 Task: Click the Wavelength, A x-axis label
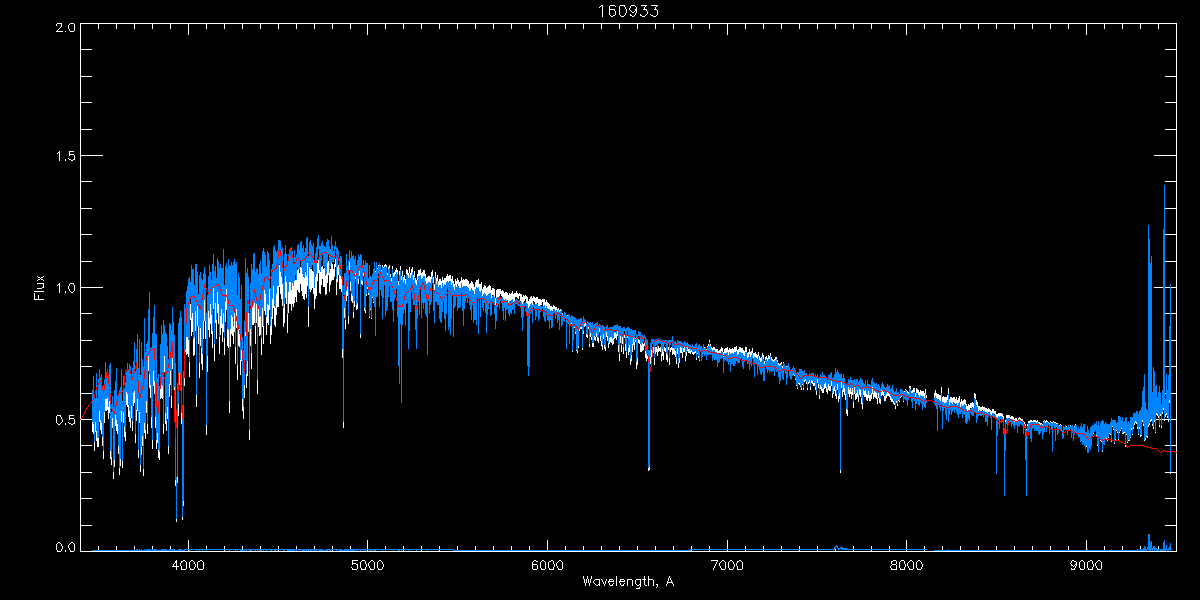[x=627, y=582]
